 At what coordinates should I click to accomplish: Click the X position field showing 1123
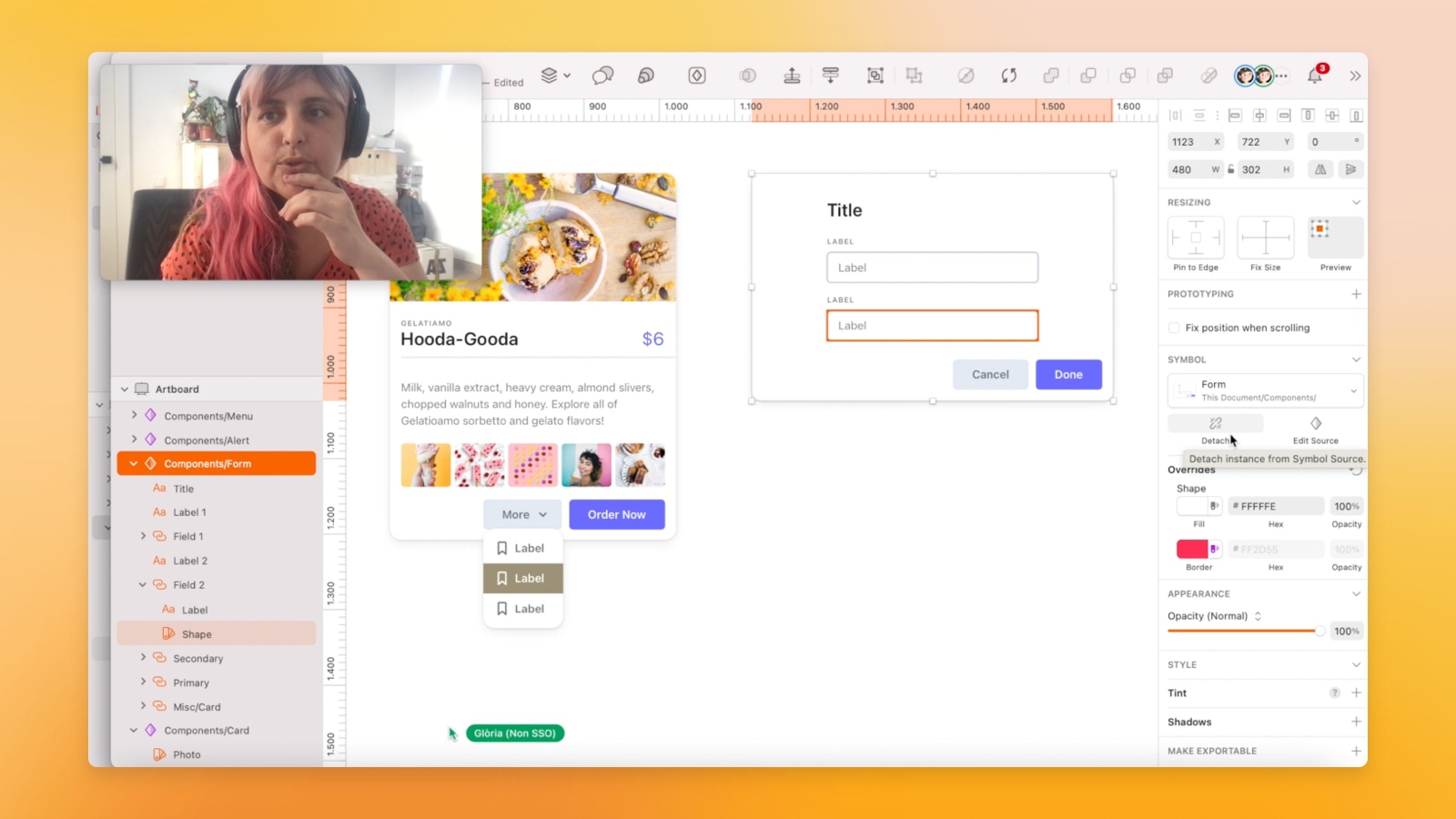(x=1196, y=142)
